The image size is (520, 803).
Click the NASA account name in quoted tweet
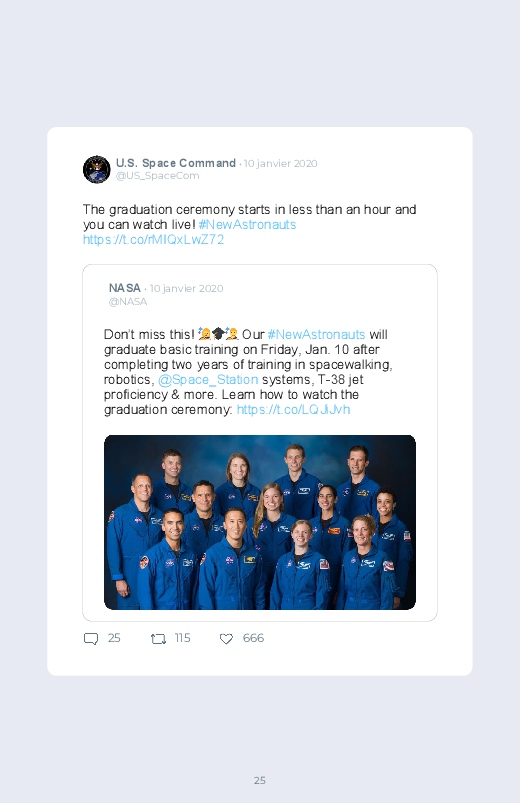click(x=124, y=288)
